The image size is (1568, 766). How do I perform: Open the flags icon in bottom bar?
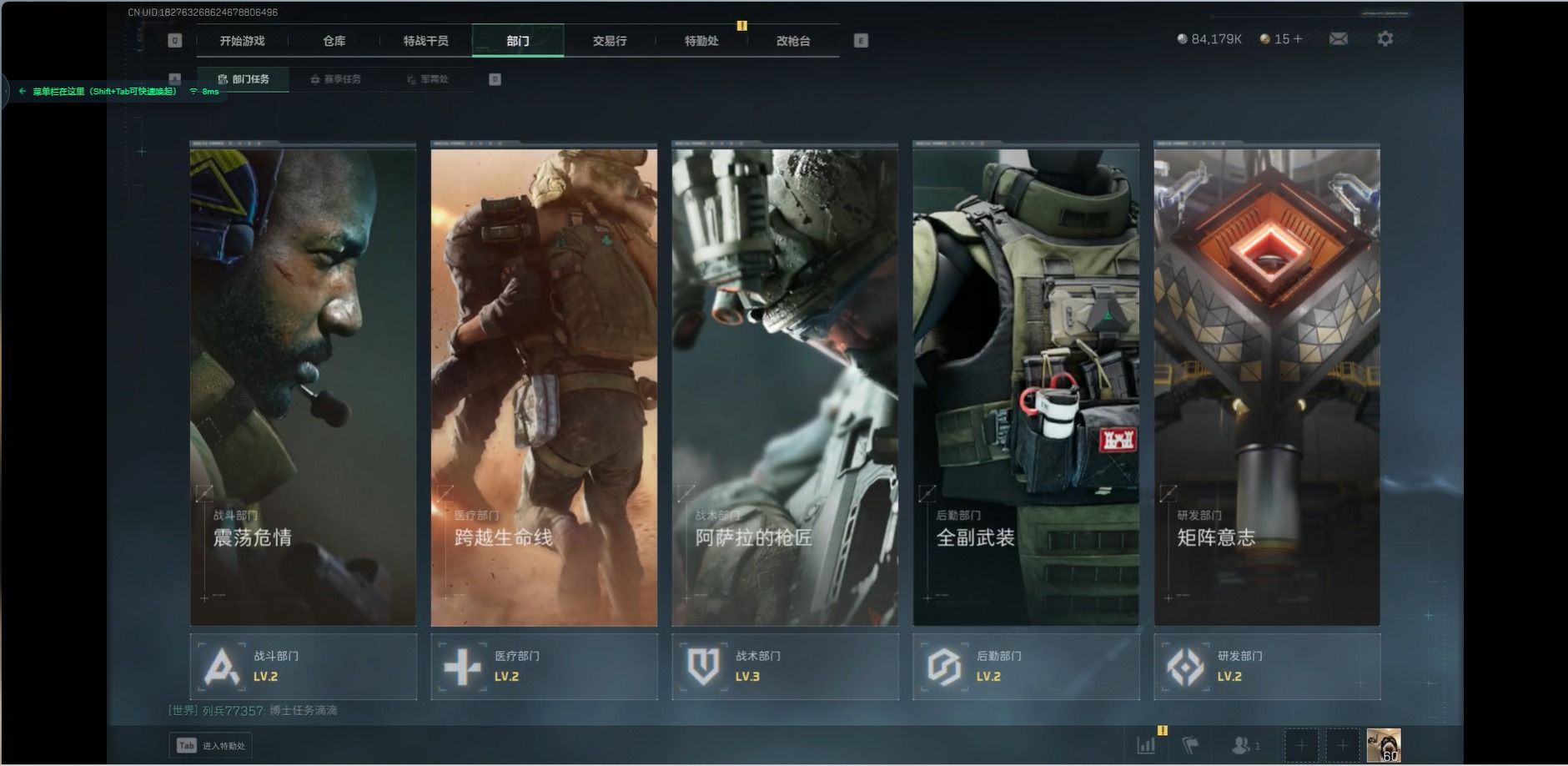[1190, 745]
